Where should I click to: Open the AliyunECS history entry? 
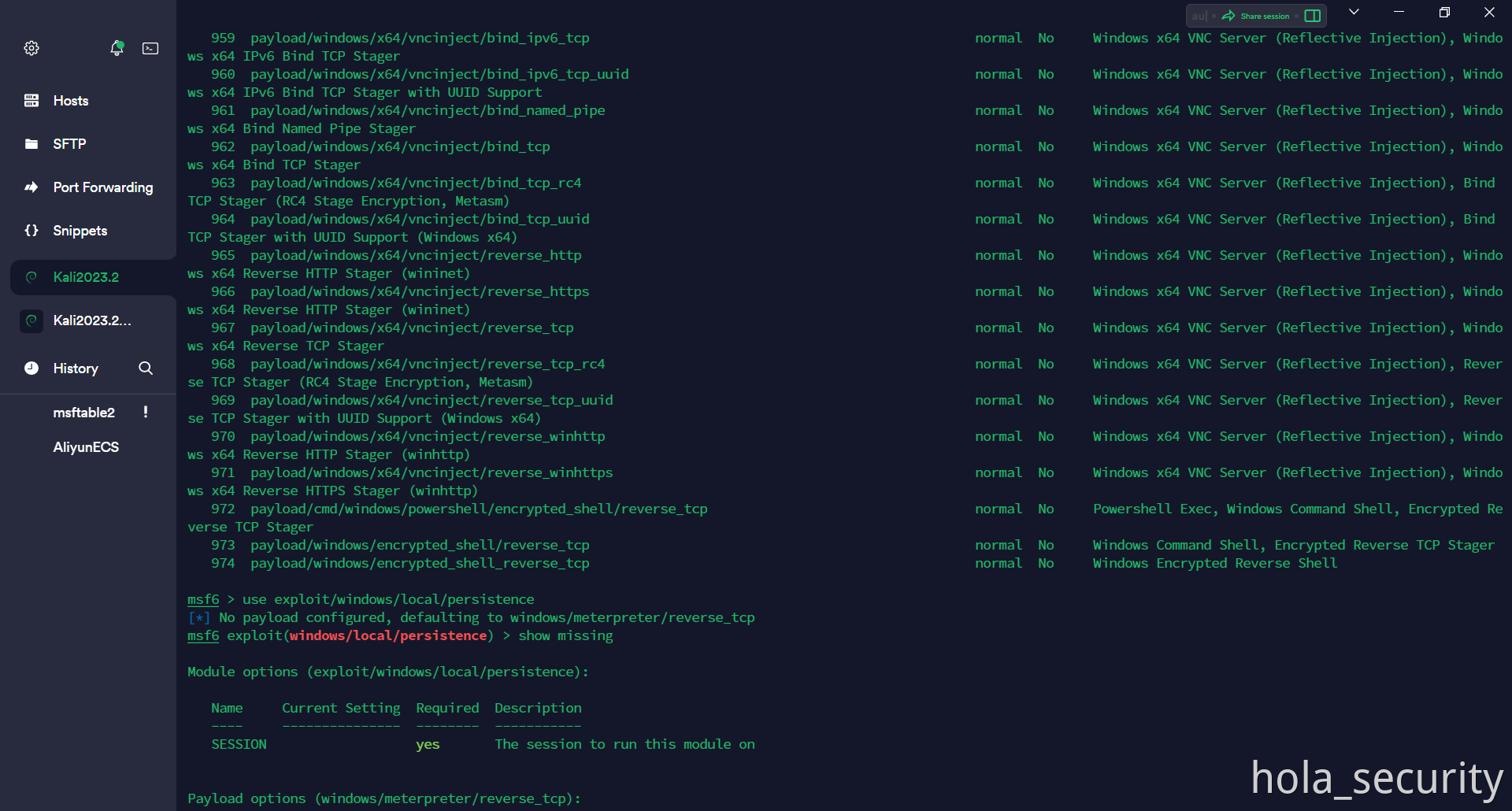pos(86,447)
